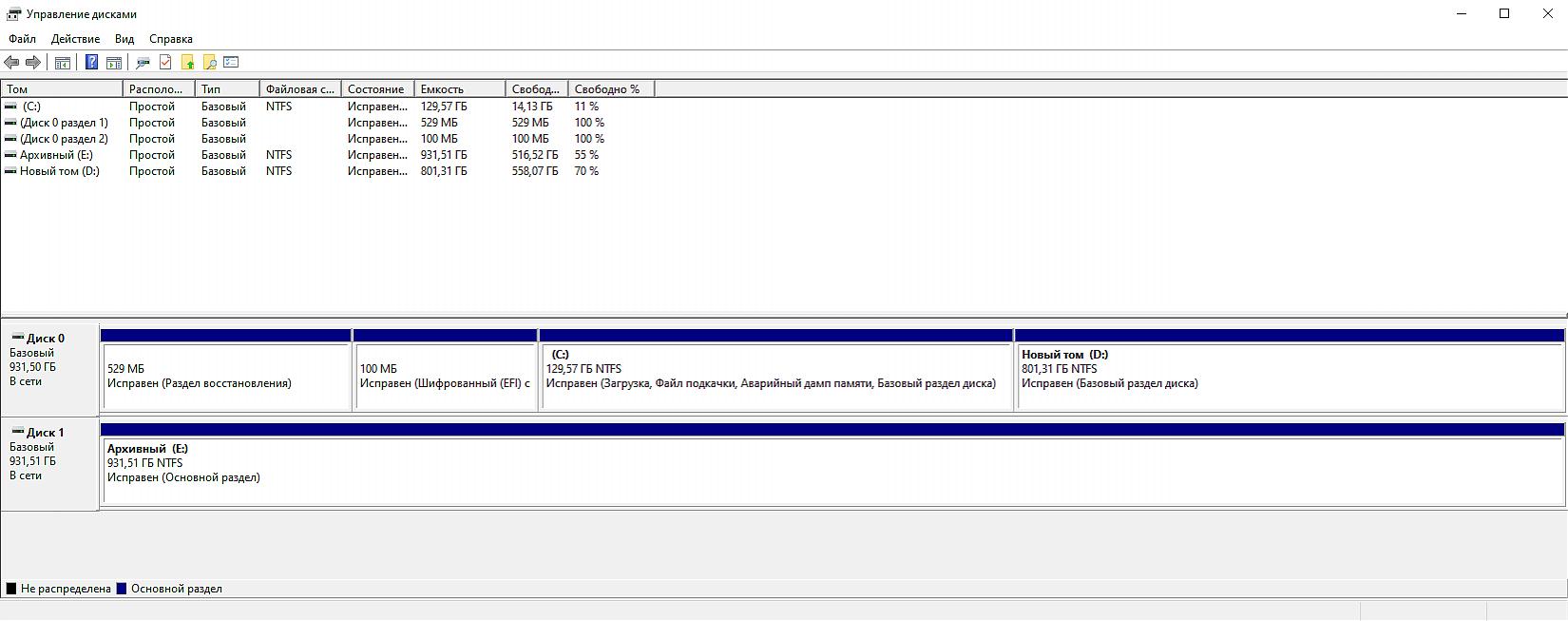Select the Архивный (E:) row in volume list

56,155
